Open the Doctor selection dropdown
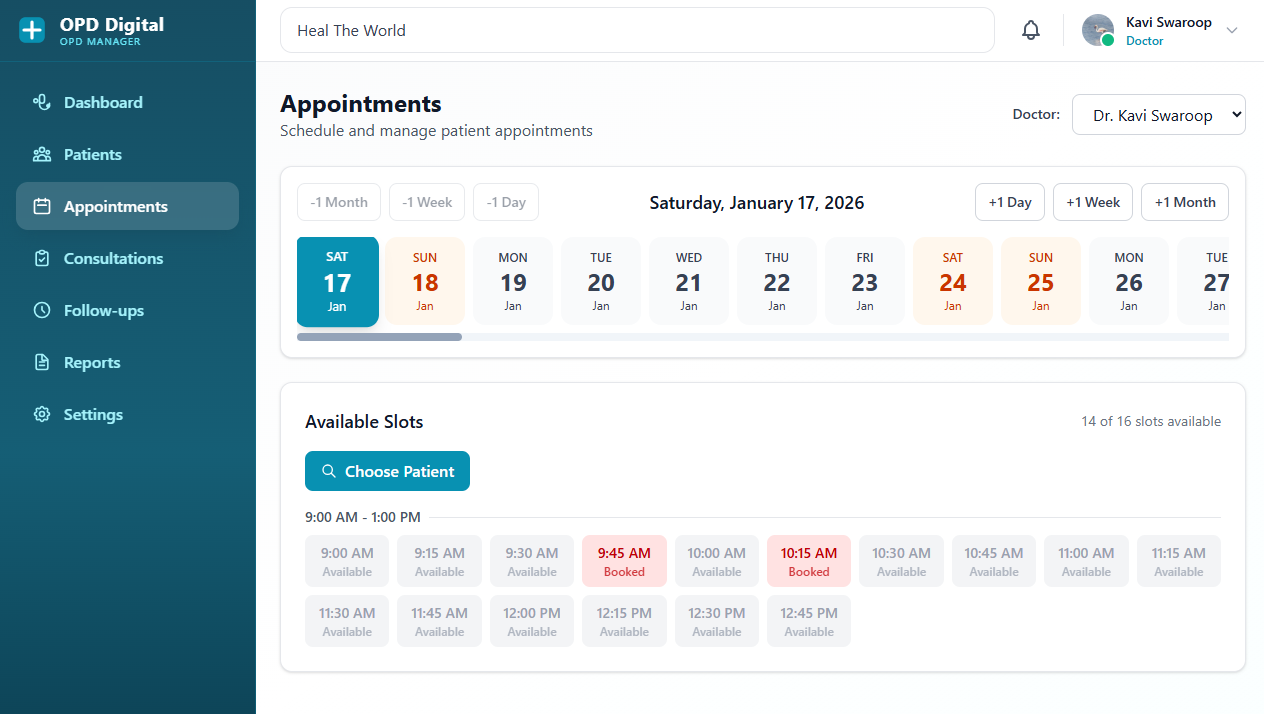 pos(1158,115)
